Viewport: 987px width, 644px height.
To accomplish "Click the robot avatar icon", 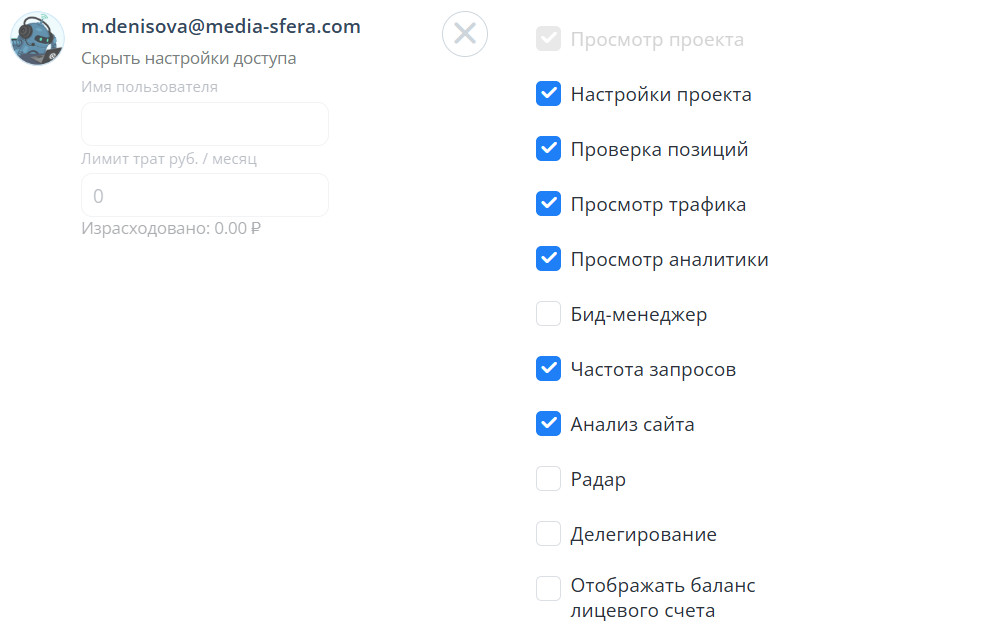I will click(x=37, y=38).
